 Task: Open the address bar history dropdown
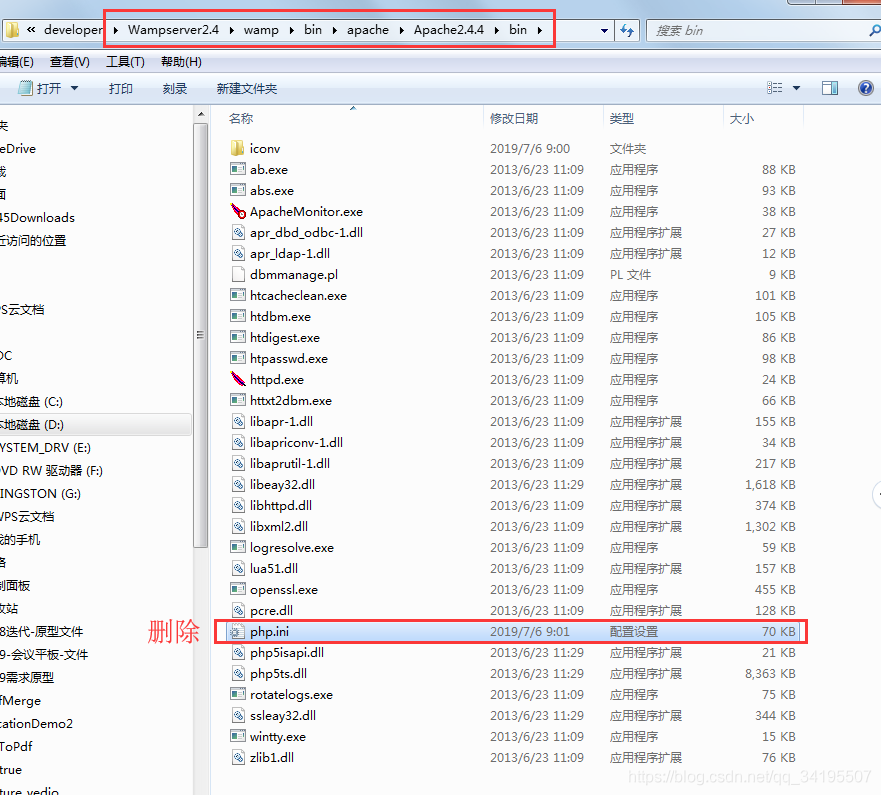tap(604, 31)
